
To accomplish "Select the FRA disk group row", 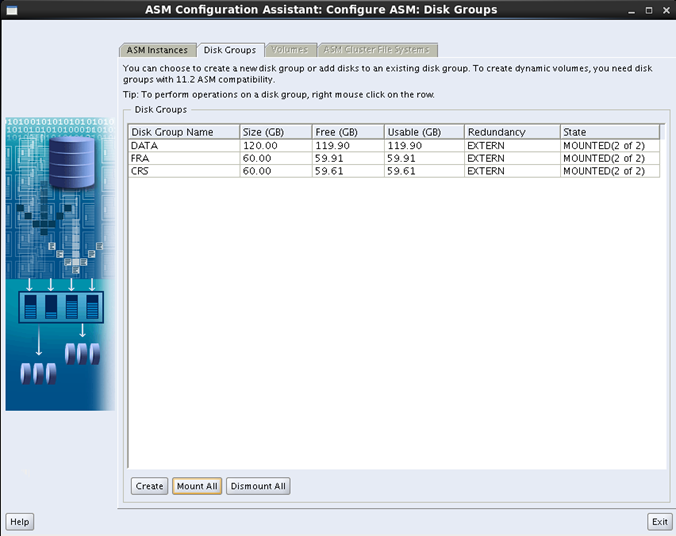I will point(394,158).
